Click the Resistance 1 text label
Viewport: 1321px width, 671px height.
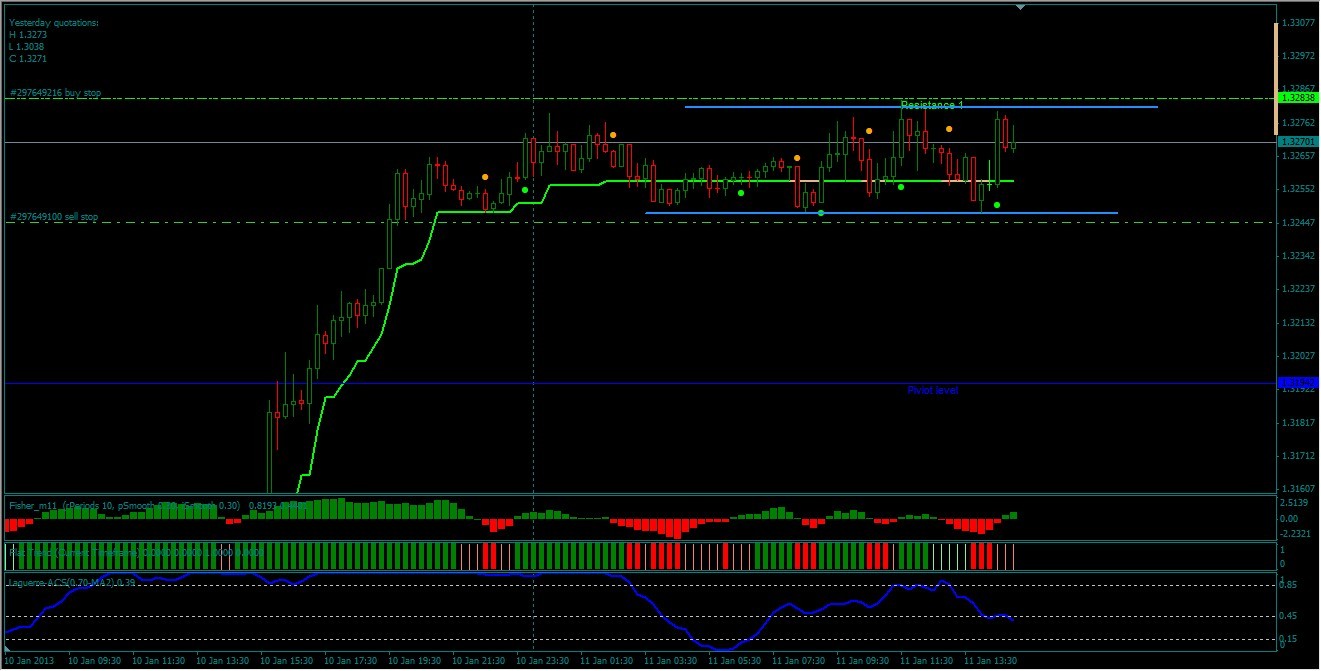[932, 105]
